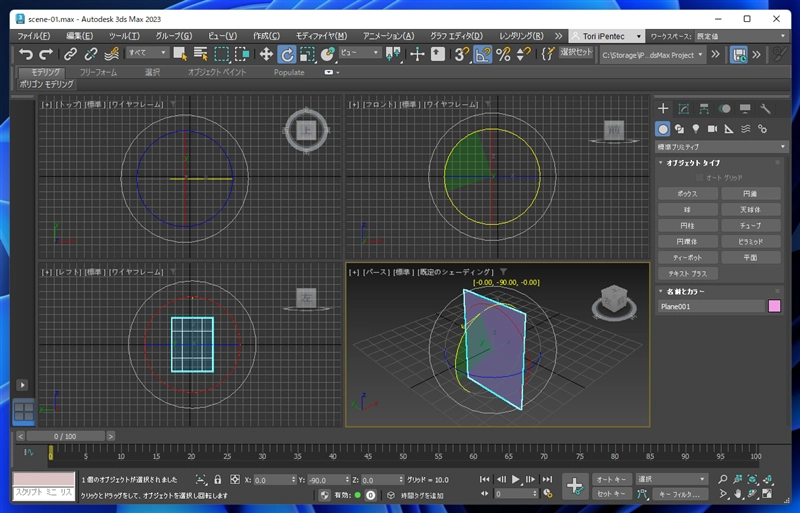The image size is (800, 513).
Task: Select the Bind to Space Warp tool
Action: (x=111, y=54)
